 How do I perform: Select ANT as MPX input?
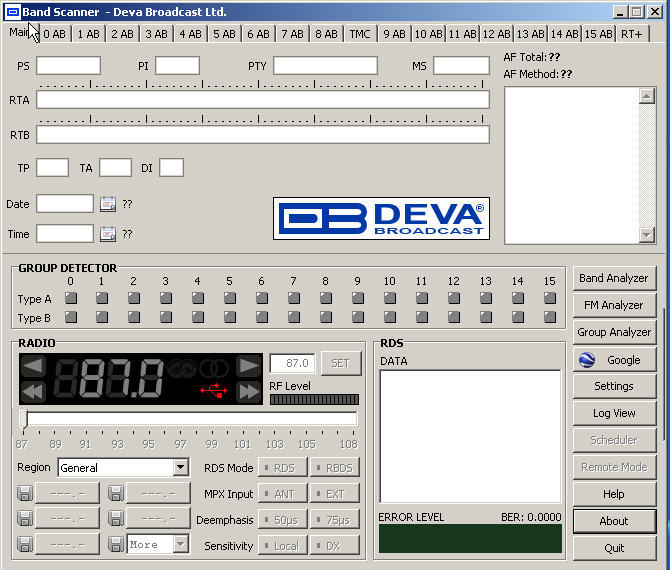click(282, 494)
